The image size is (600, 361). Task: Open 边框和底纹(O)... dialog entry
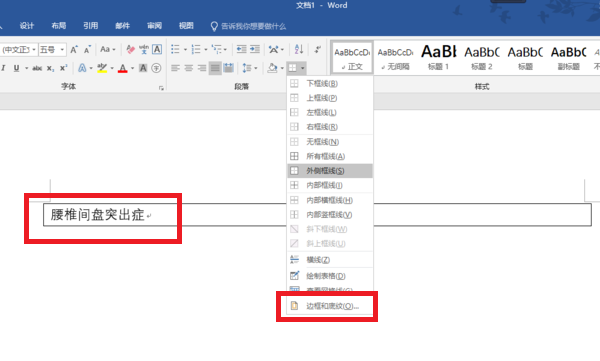tap(330, 306)
